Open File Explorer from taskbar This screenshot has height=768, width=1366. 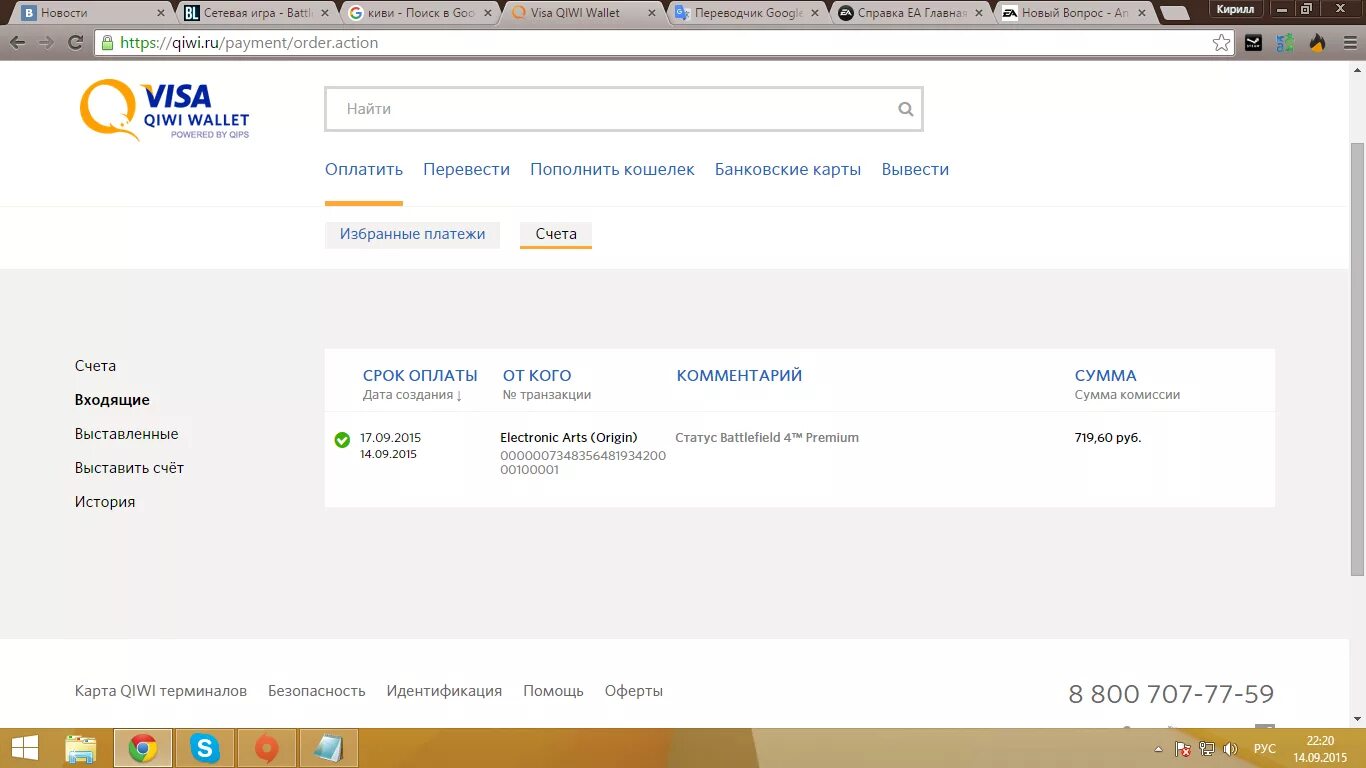click(x=81, y=748)
